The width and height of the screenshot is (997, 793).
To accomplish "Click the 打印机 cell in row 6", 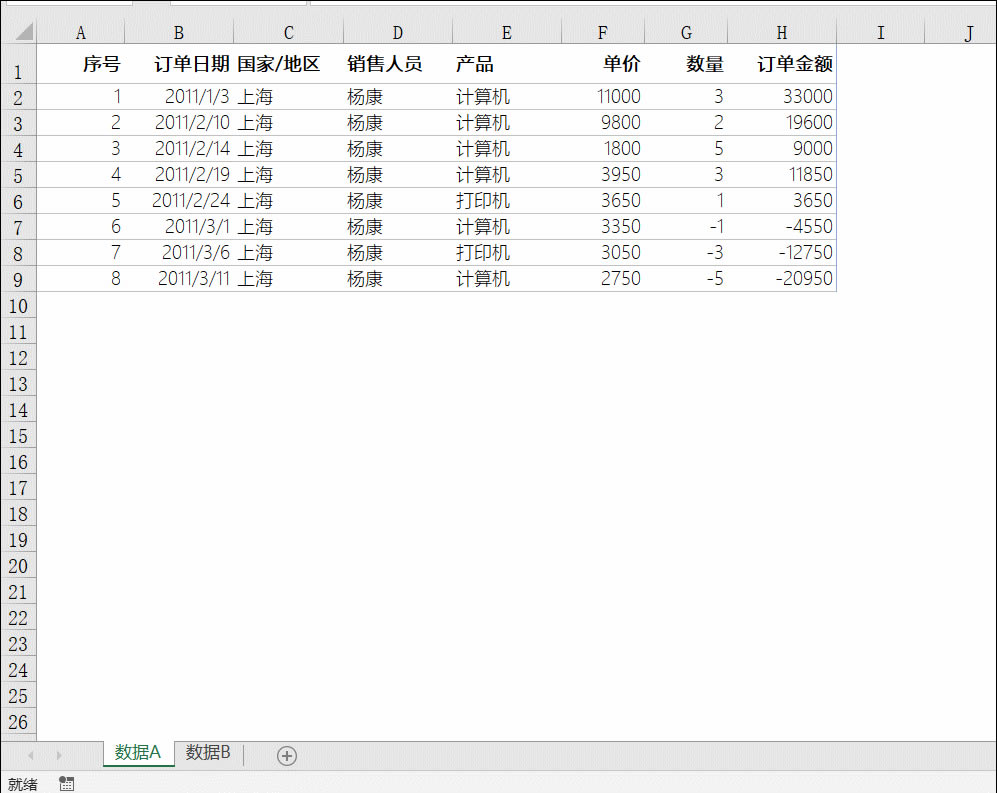I will point(483,200).
